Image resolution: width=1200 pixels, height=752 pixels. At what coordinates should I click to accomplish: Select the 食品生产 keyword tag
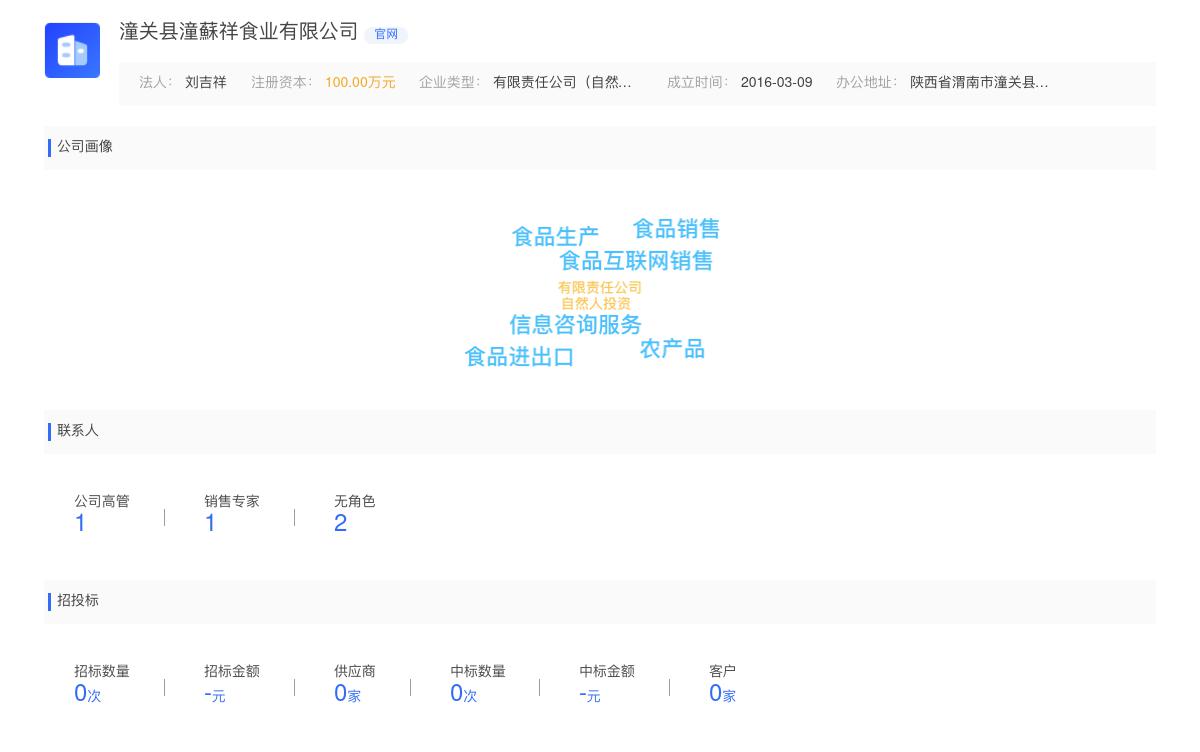[x=555, y=237]
